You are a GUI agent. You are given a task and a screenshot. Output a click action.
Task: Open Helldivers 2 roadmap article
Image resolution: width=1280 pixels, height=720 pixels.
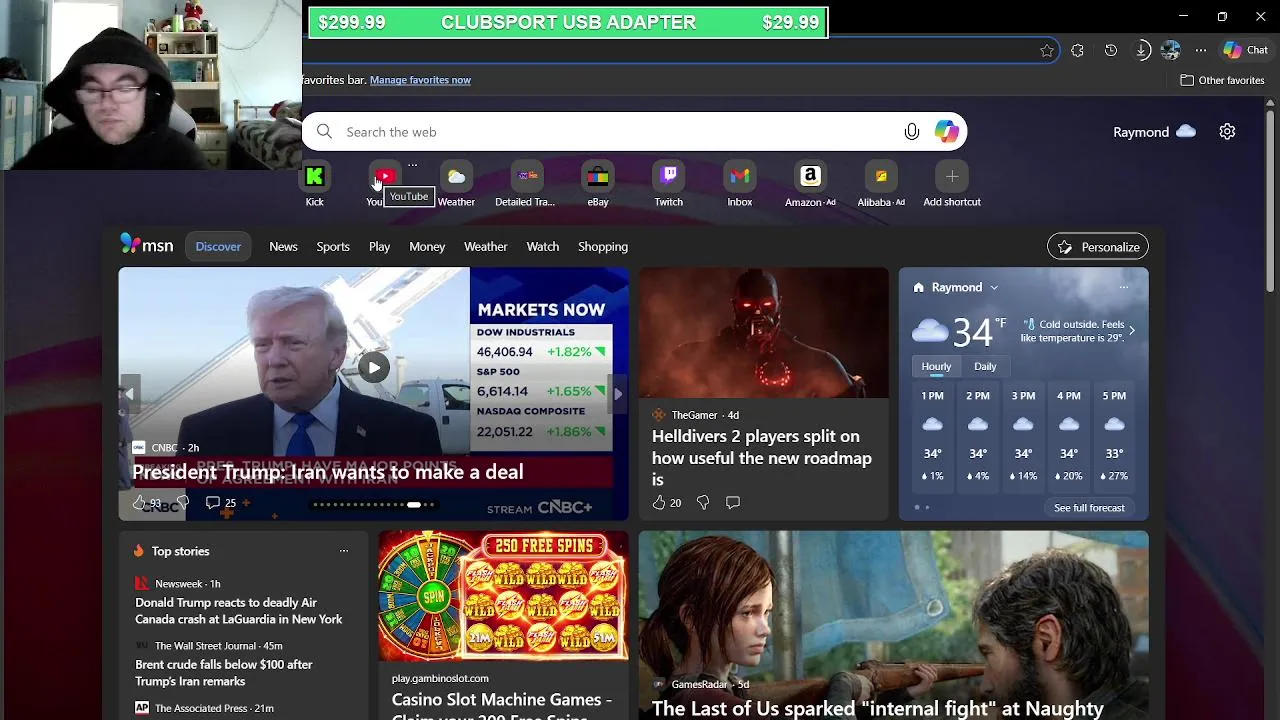pos(762,458)
